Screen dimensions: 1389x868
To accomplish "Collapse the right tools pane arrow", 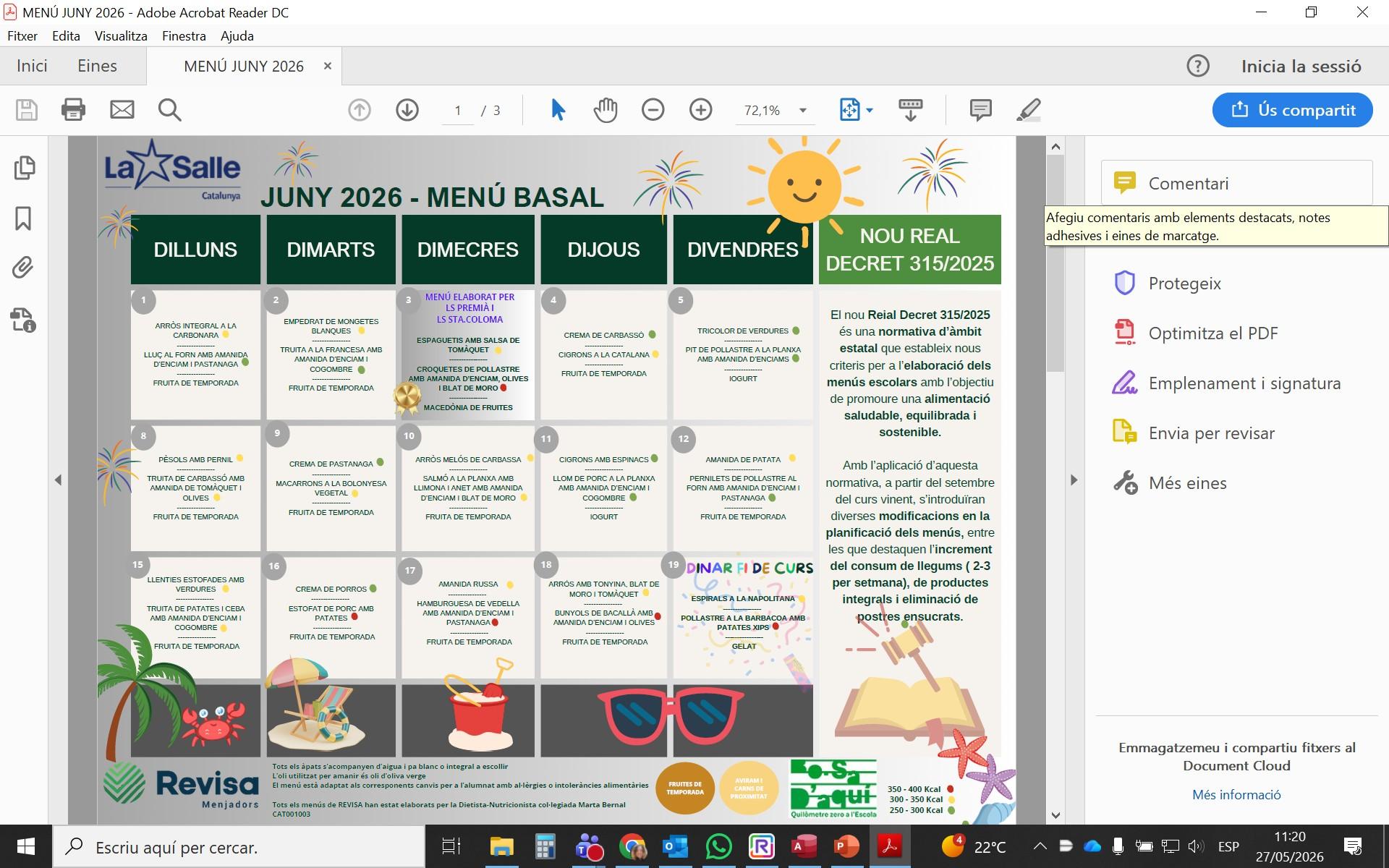I will (1074, 480).
